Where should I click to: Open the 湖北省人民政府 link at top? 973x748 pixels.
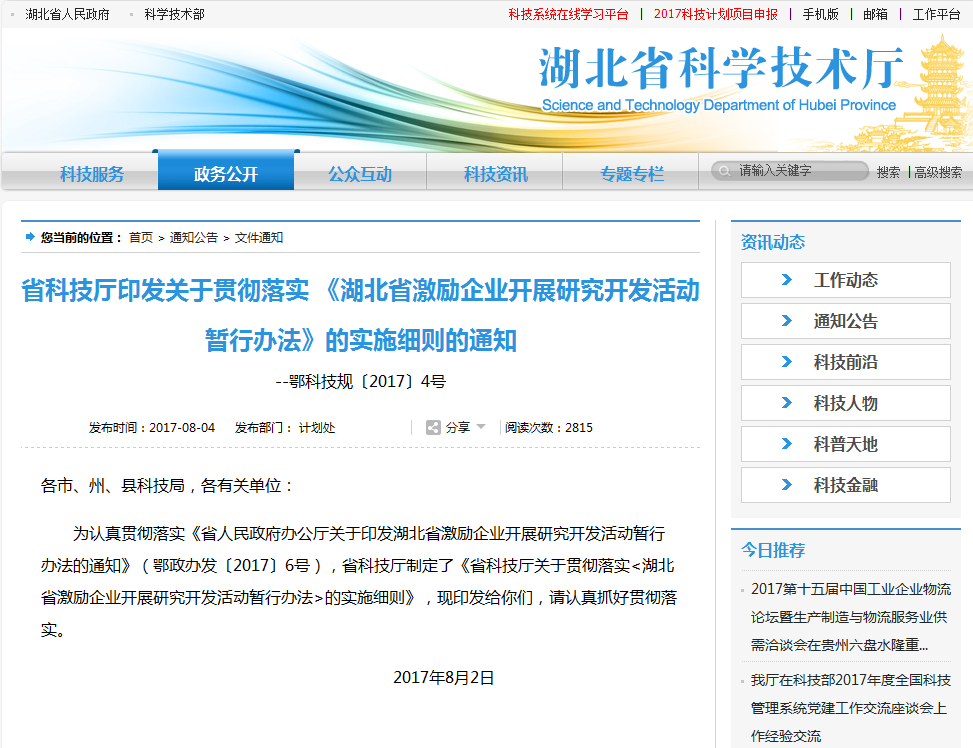(67, 14)
